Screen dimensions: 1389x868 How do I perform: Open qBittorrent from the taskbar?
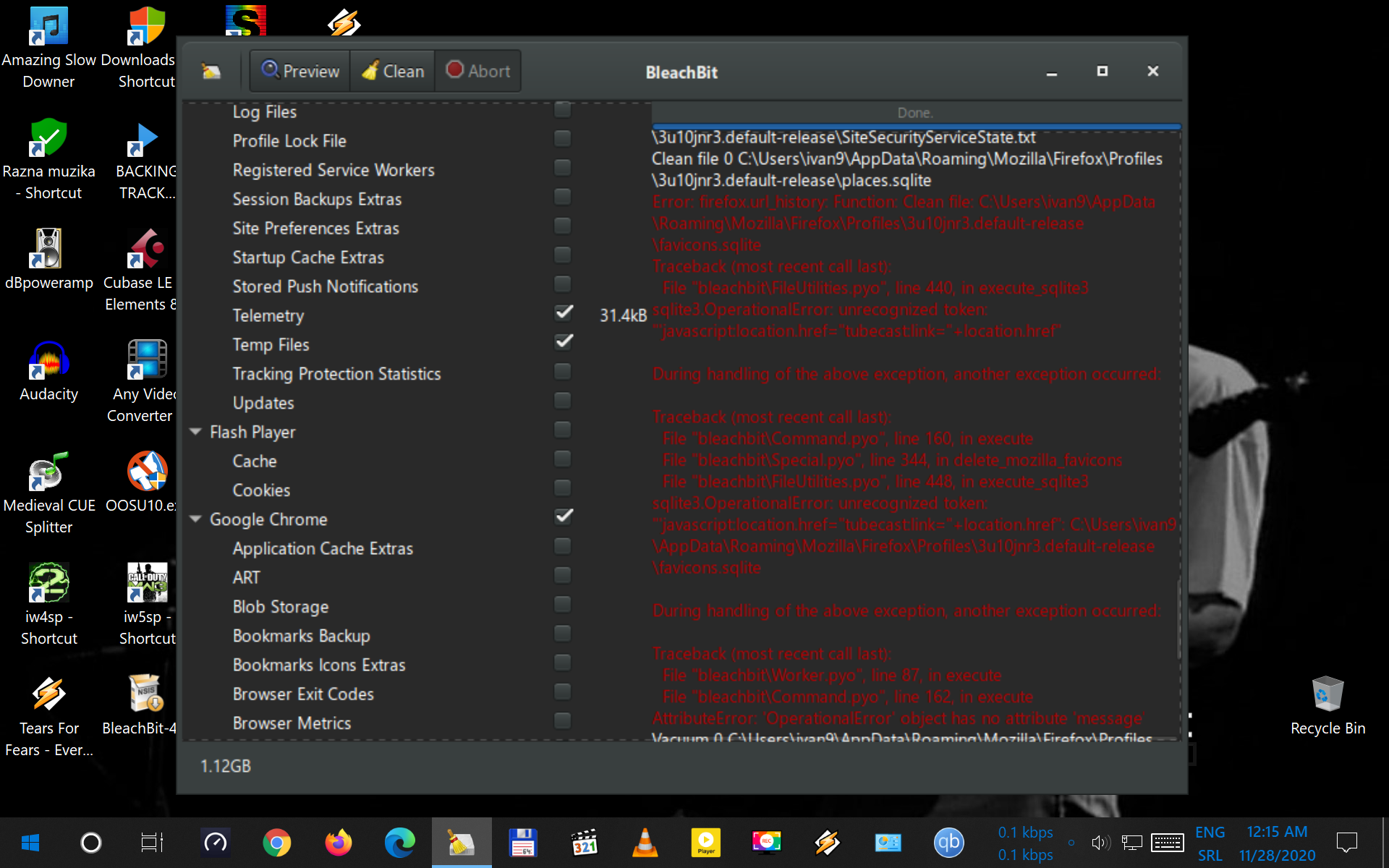[949, 842]
